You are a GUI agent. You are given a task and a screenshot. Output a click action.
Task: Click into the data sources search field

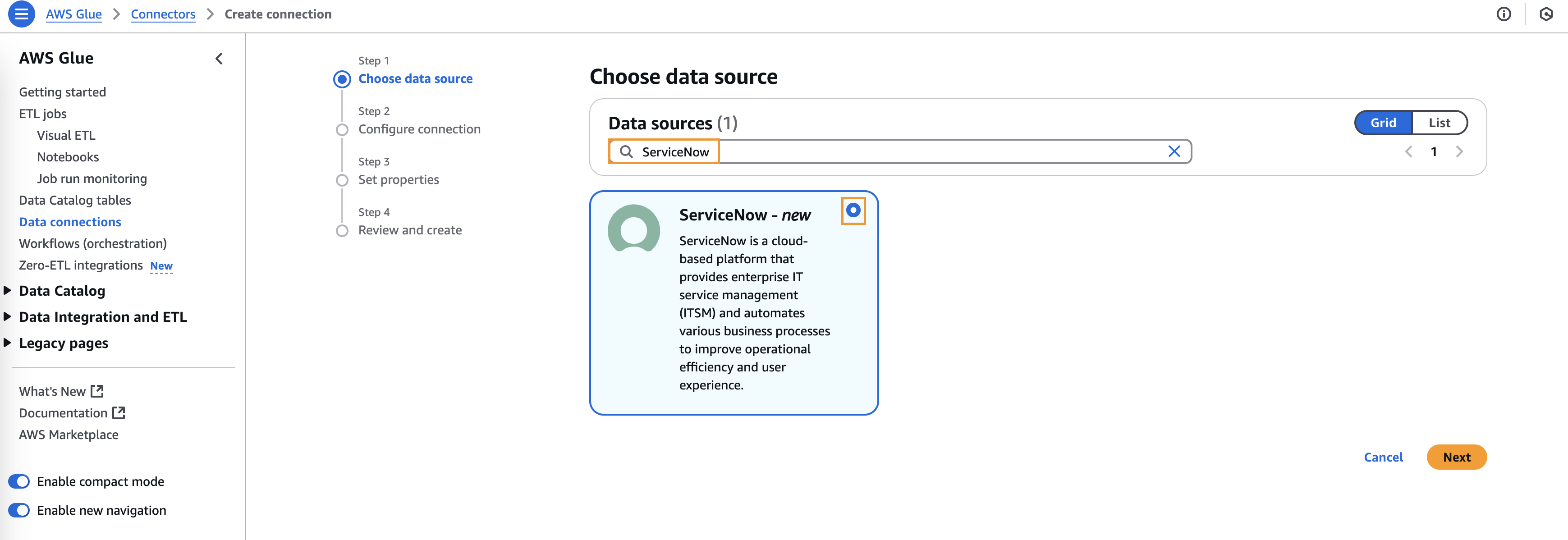coord(913,151)
